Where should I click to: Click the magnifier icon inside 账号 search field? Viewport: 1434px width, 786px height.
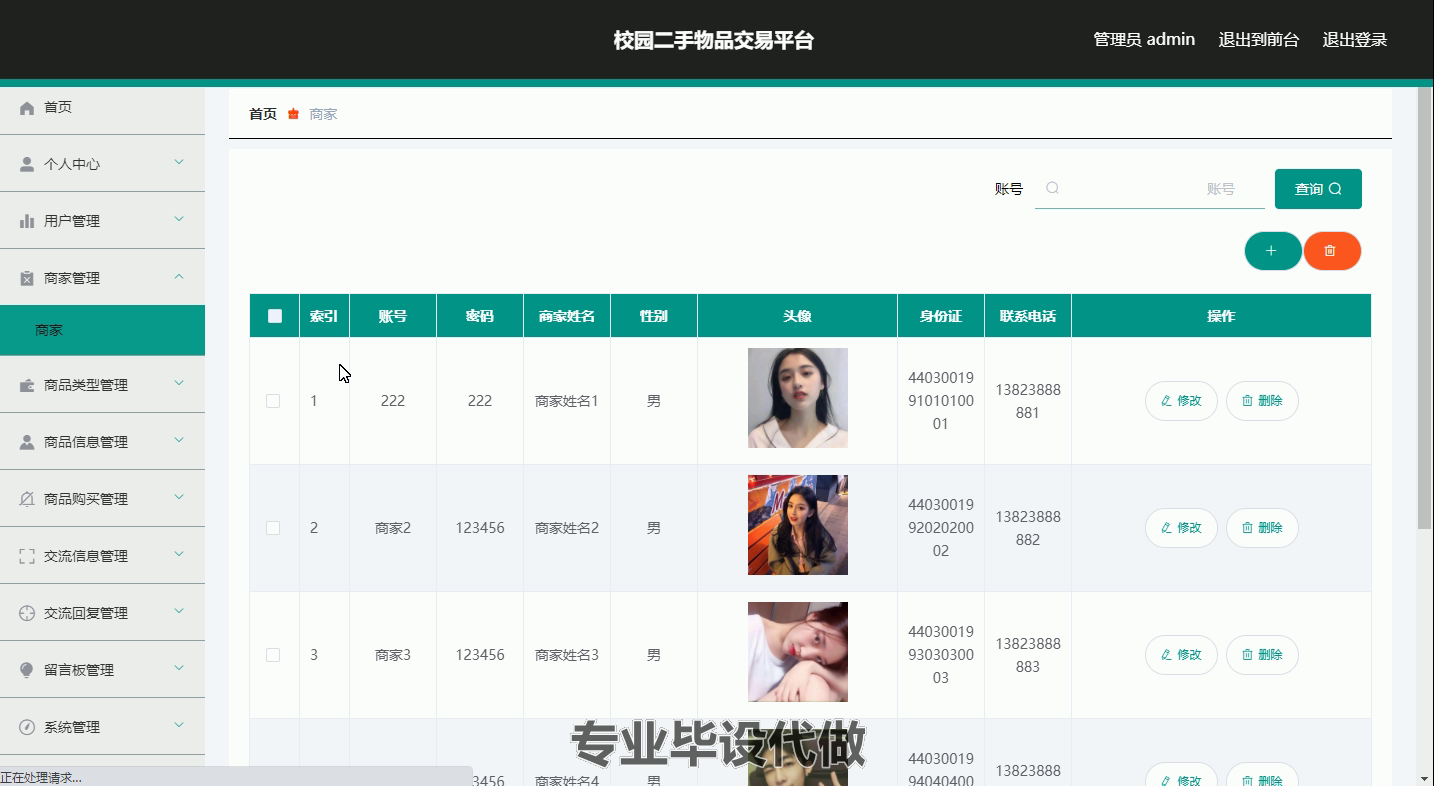click(x=1052, y=188)
